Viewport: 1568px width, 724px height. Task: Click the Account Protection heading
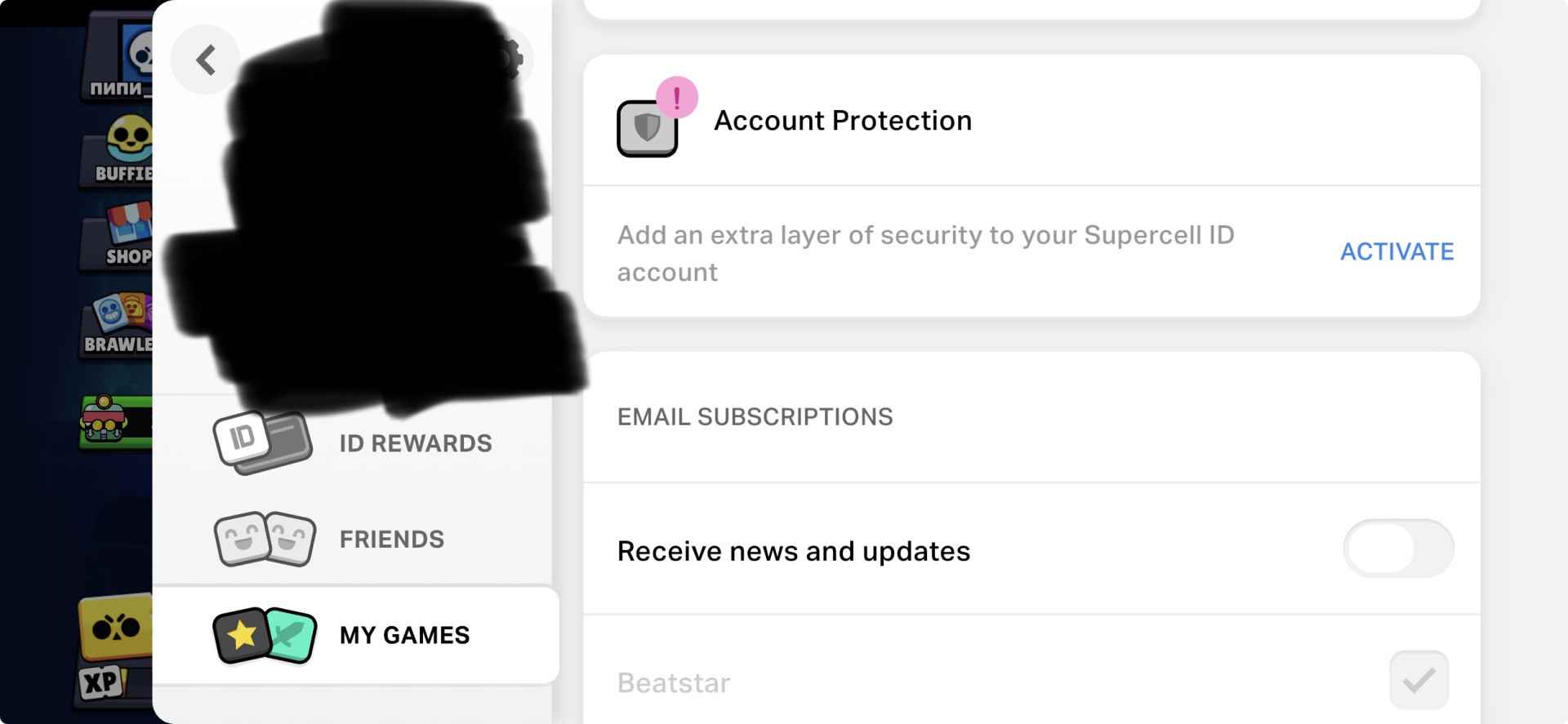click(843, 121)
